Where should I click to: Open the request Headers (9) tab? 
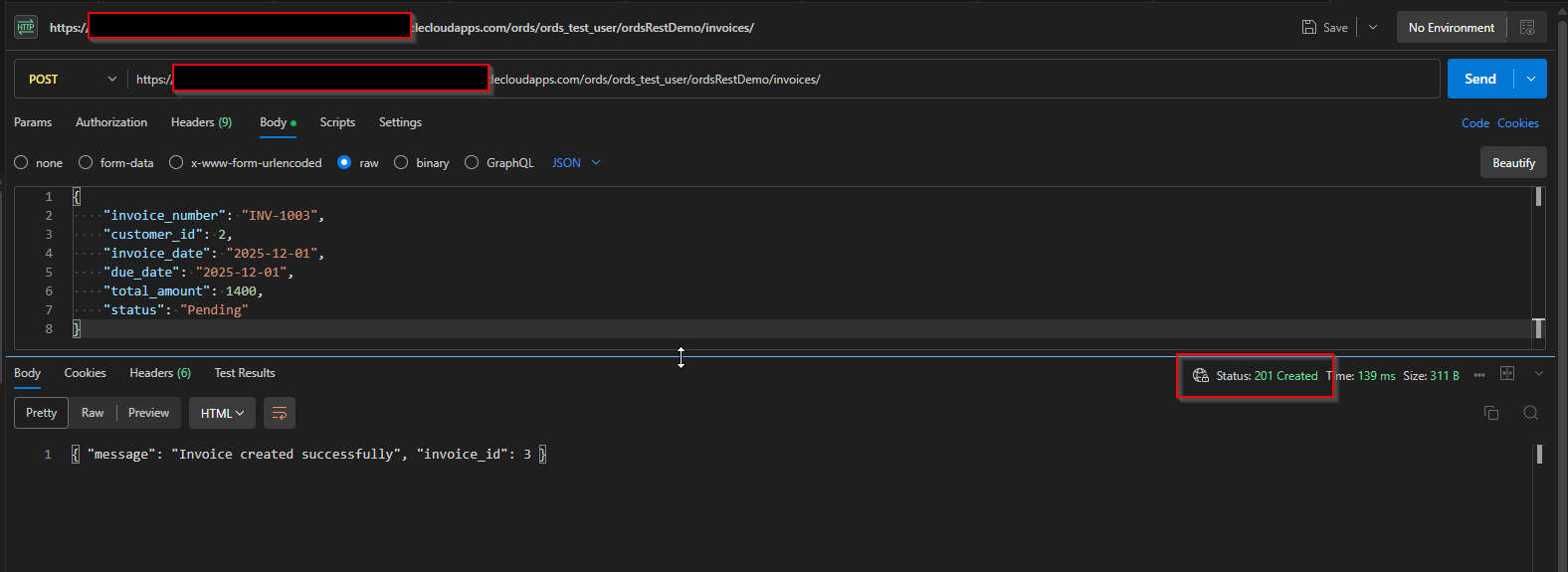click(x=201, y=122)
